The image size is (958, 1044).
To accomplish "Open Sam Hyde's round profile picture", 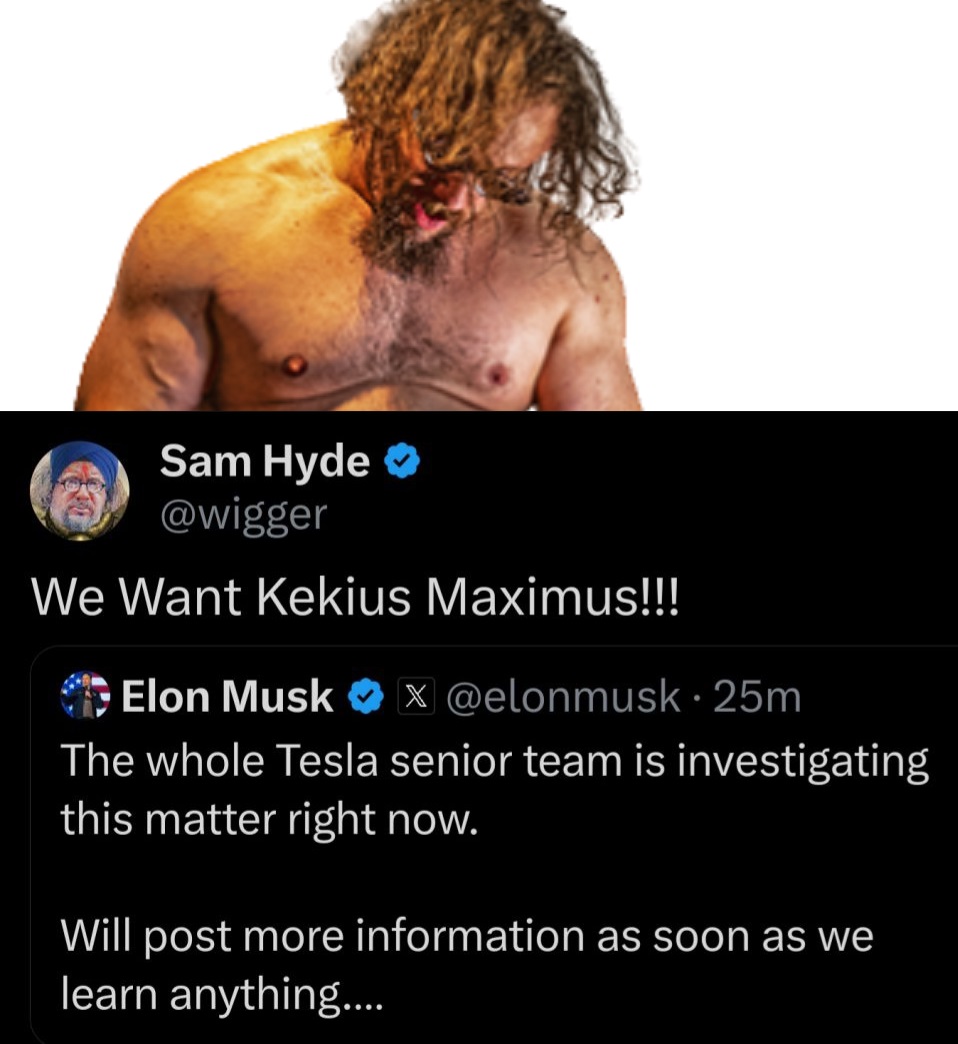I will pyautogui.click(x=80, y=491).
